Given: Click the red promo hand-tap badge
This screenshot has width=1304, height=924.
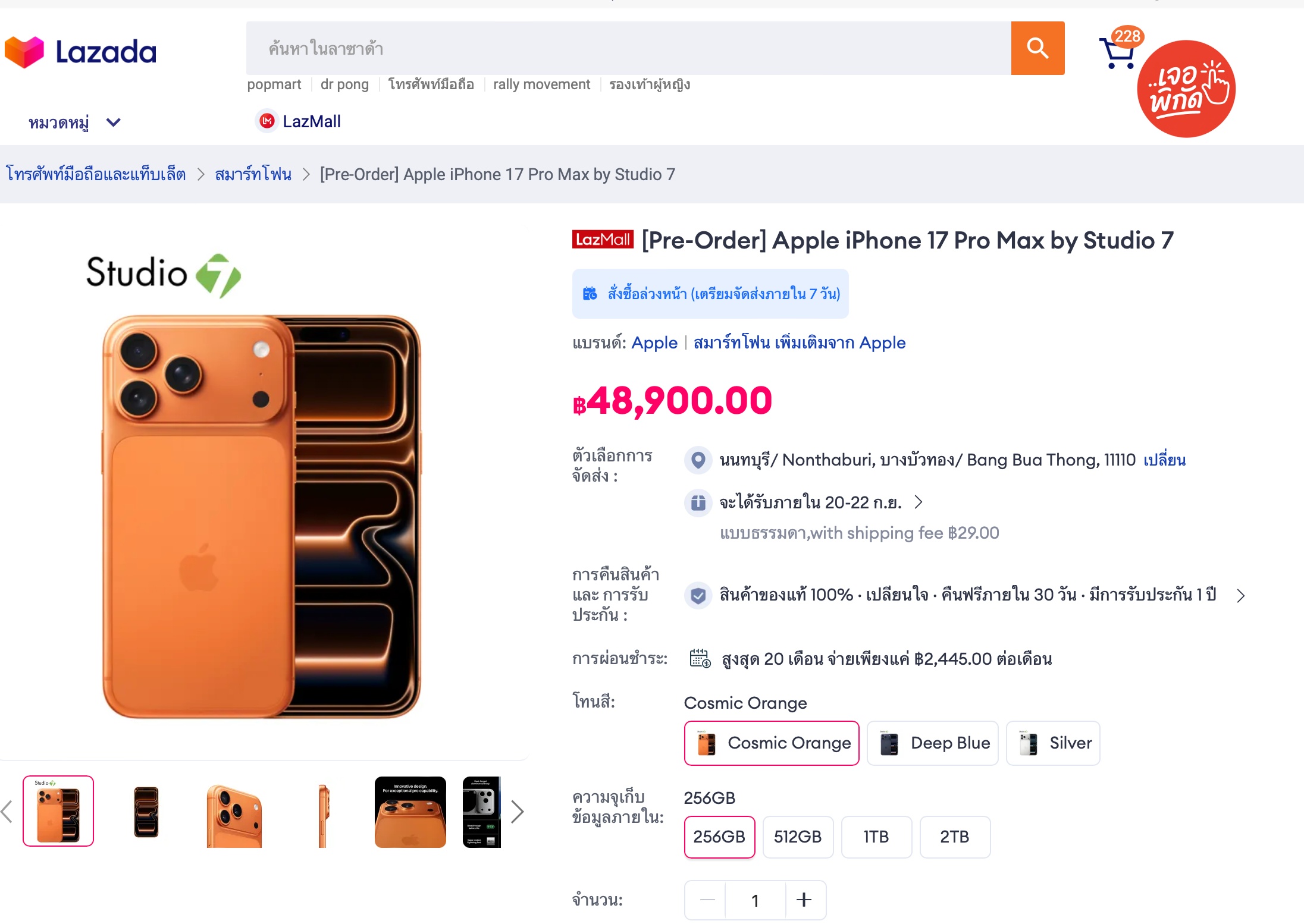Looking at the screenshot, I should (1186, 89).
